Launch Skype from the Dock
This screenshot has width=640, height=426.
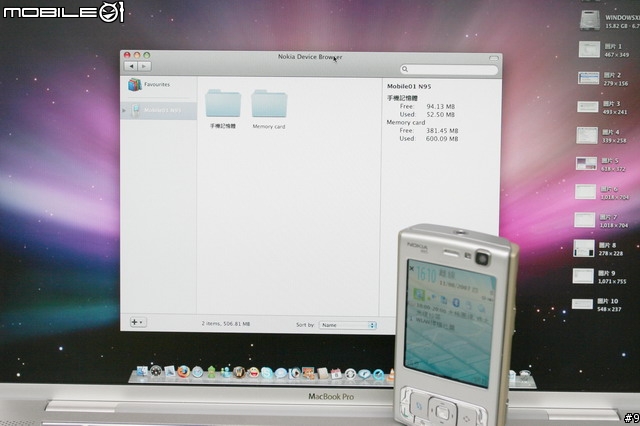click(x=267, y=373)
